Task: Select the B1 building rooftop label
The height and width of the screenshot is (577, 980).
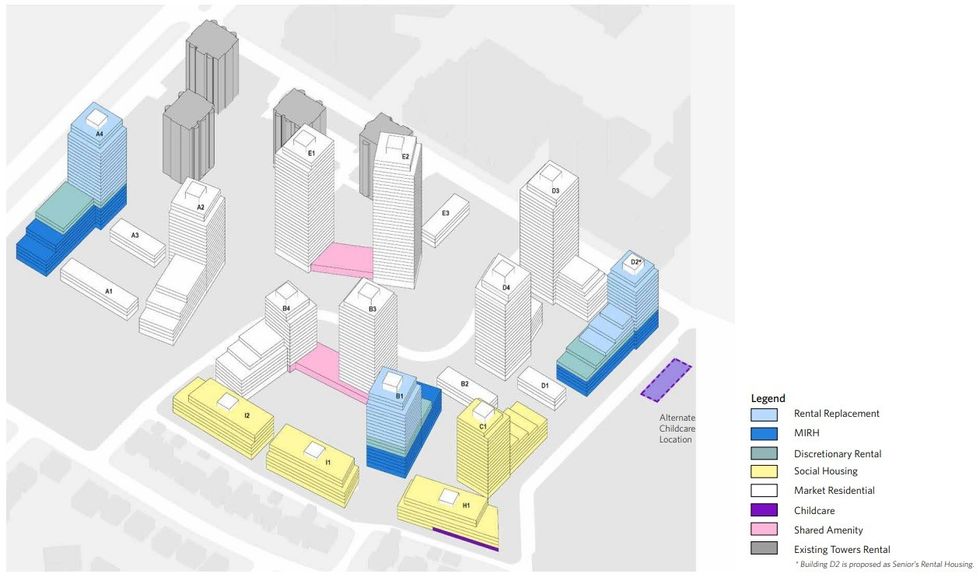Action: (x=399, y=397)
